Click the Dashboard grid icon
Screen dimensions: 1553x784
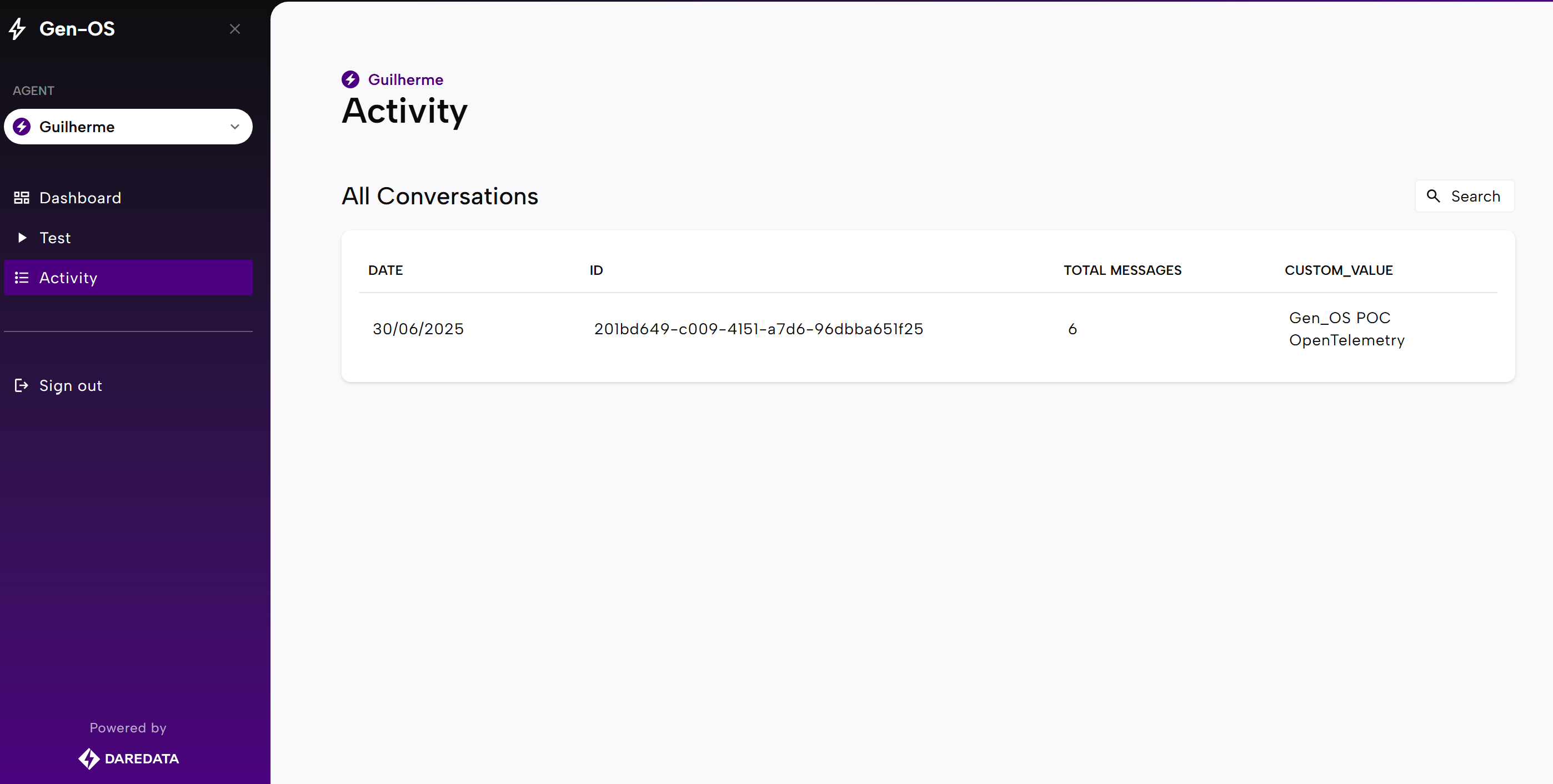pyautogui.click(x=22, y=198)
